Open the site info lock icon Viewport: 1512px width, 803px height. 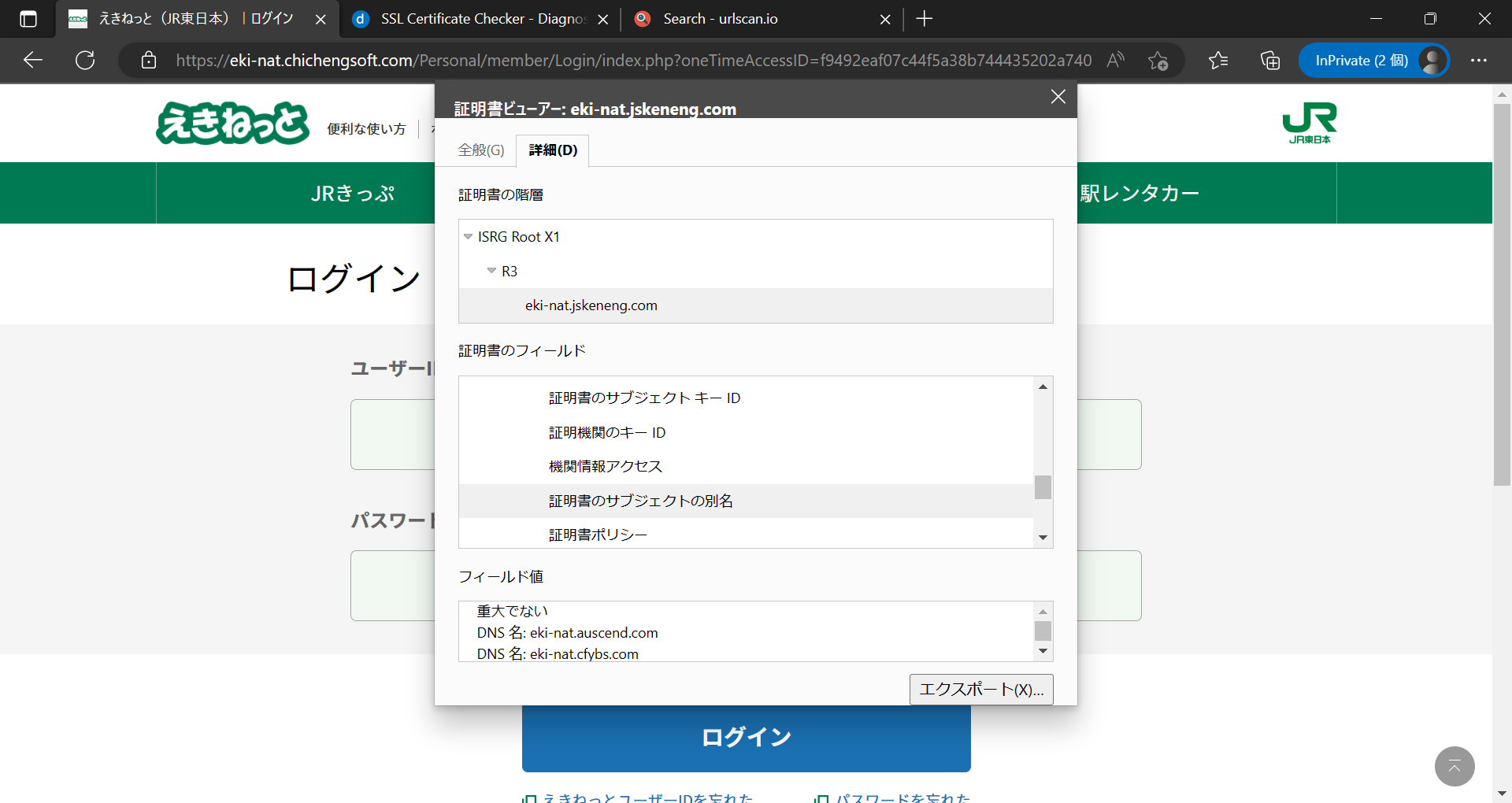[x=149, y=60]
